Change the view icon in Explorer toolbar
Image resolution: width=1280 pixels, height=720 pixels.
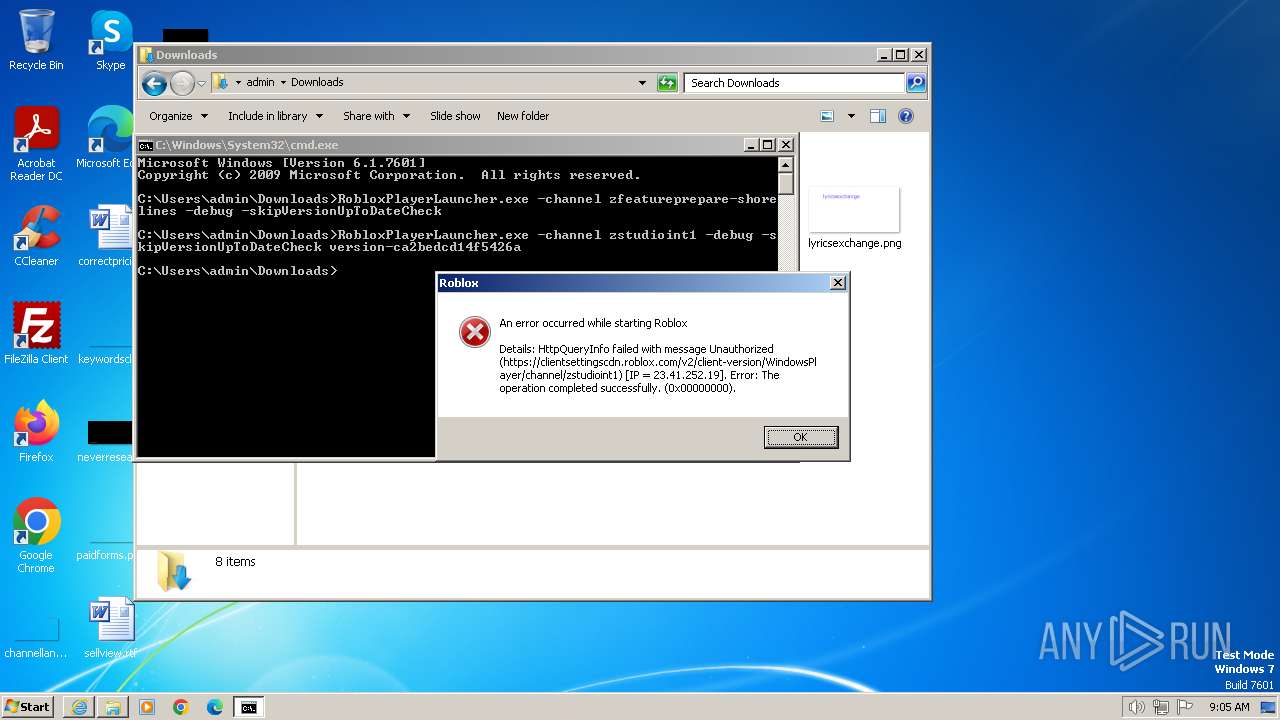pyautogui.click(x=828, y=116)
